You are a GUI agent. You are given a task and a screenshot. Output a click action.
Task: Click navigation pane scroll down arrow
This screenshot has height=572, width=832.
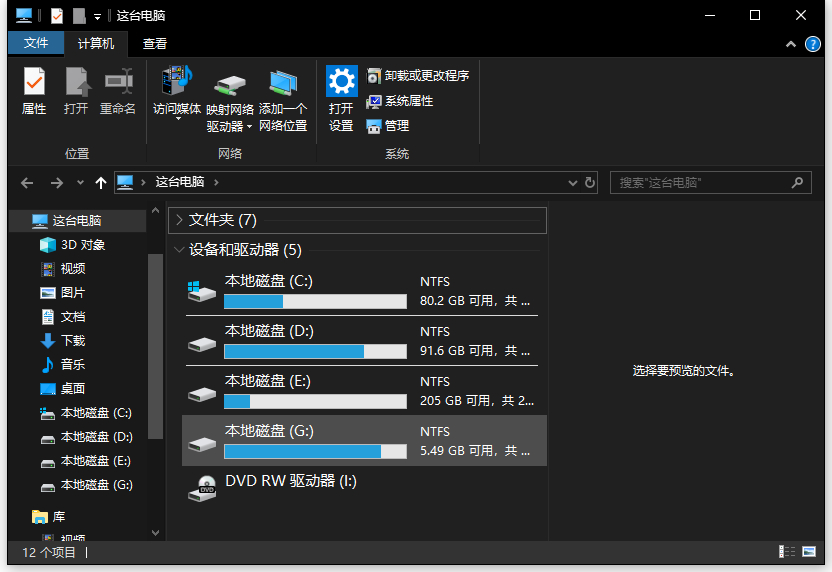point(155,533)
